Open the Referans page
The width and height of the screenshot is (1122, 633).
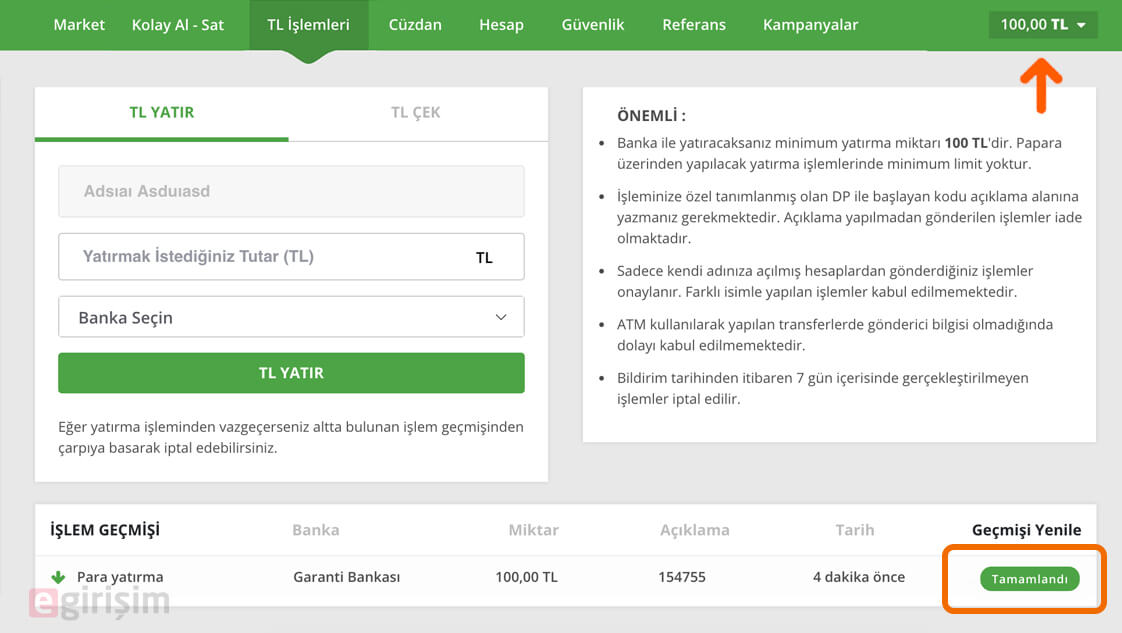click(x=694, y=24)
